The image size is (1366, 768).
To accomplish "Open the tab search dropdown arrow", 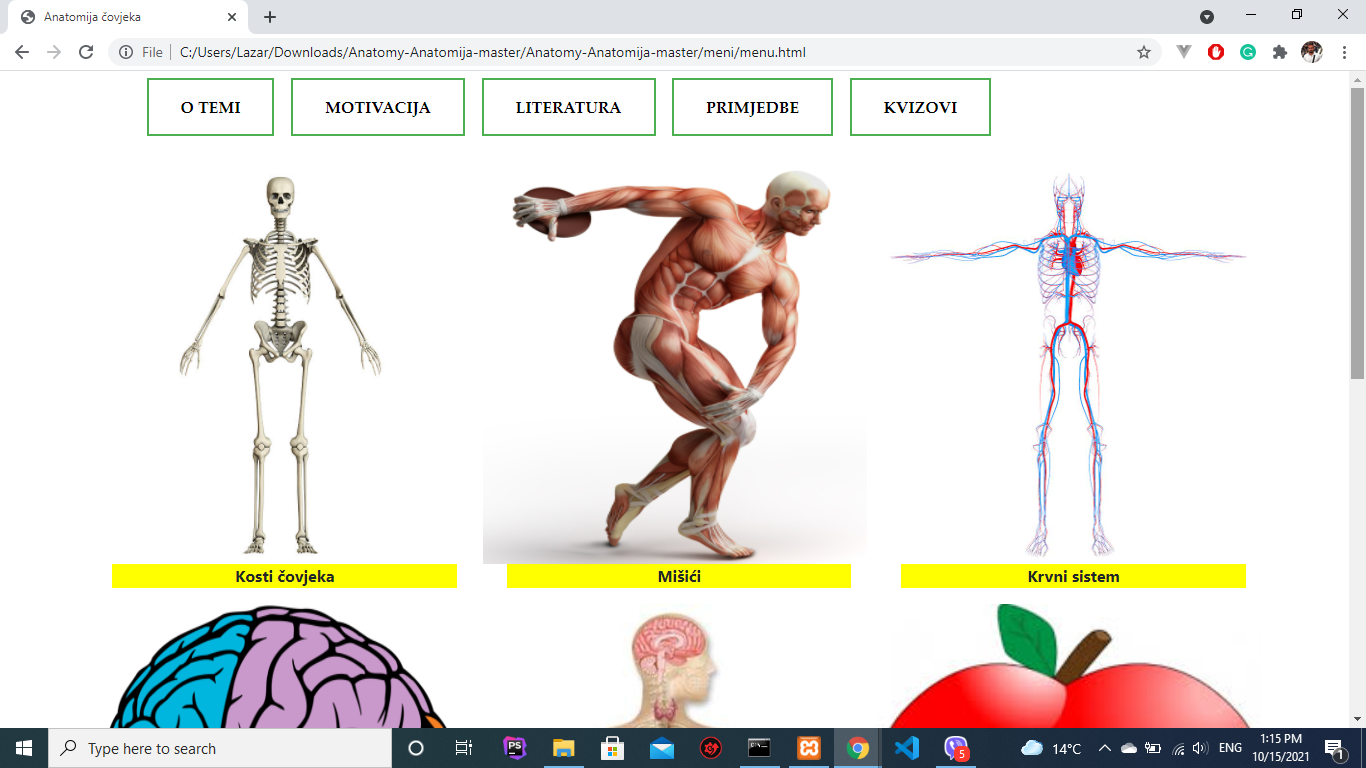I will (1207, 16).
